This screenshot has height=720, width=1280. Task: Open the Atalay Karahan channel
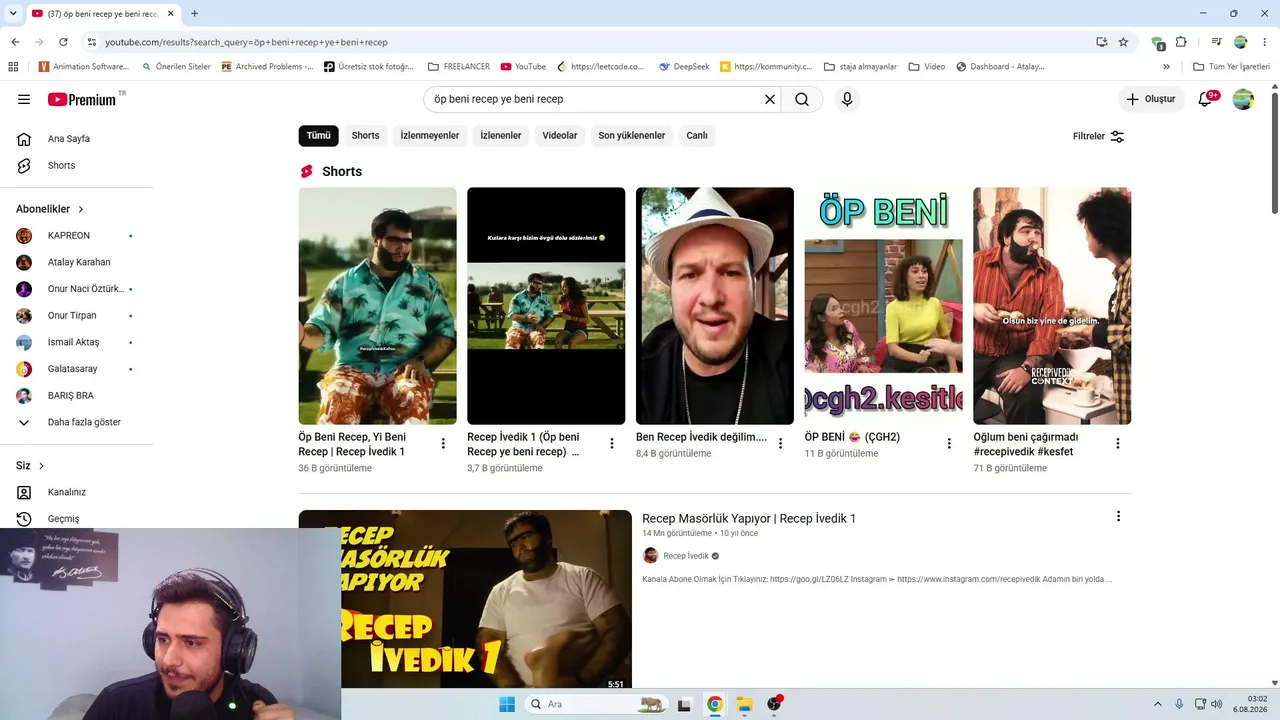77,262
